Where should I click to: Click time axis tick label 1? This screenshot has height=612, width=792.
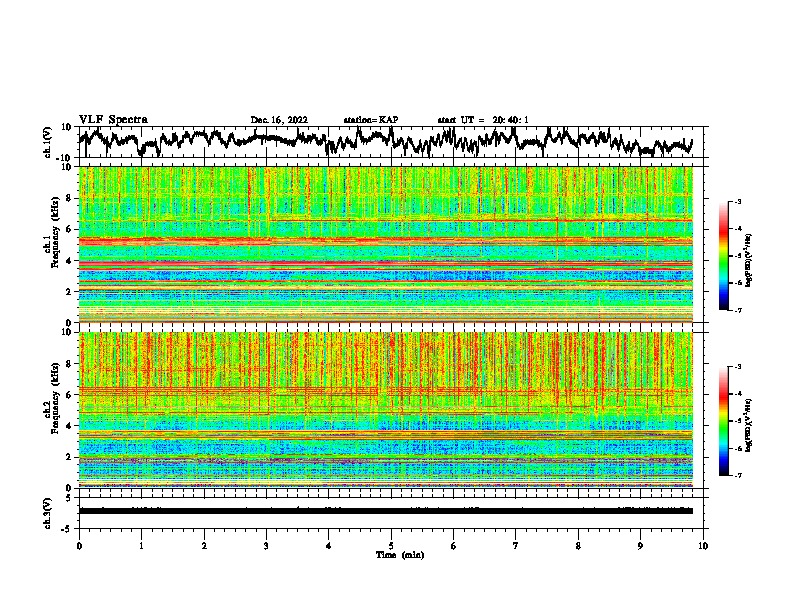coord(141,546)
